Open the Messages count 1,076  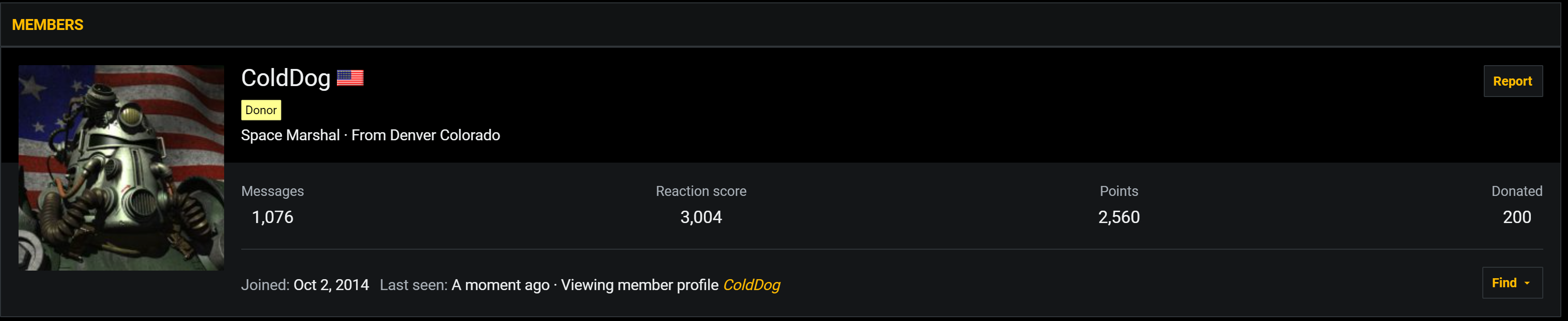273,217
